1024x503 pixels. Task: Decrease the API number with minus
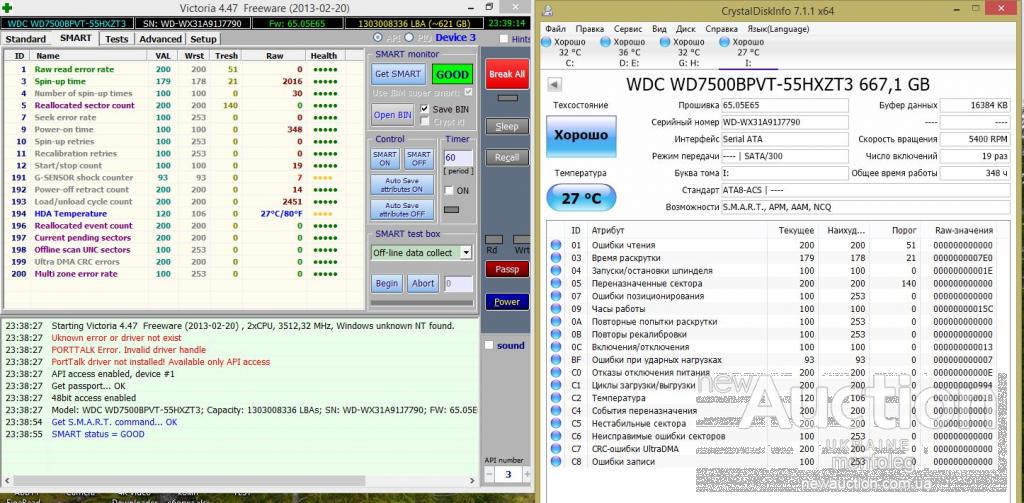click(x=489, y=474)
